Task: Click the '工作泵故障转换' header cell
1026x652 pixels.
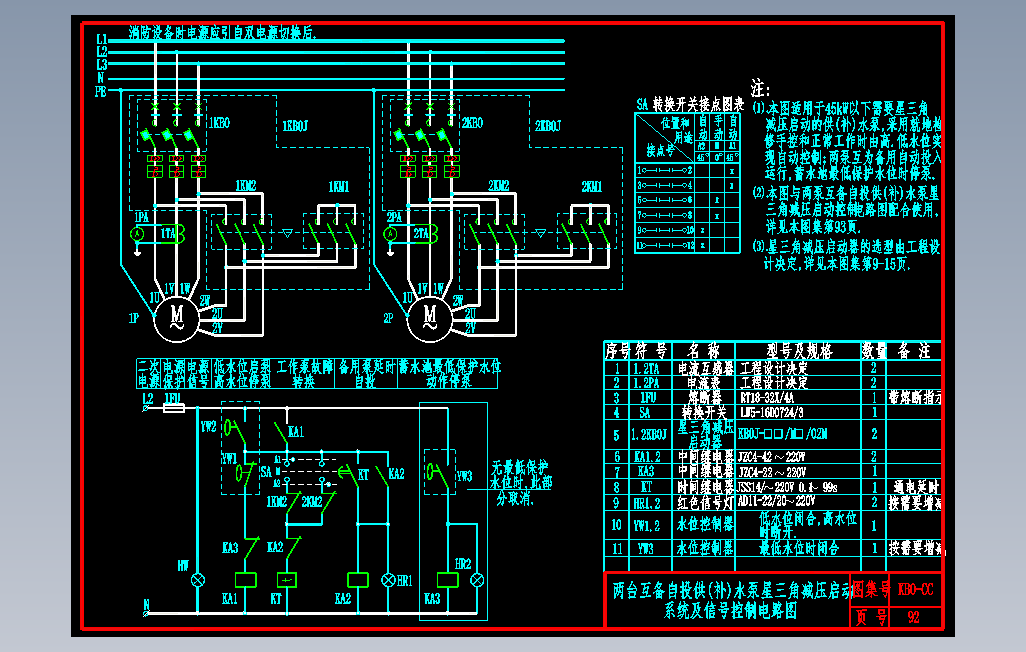Action: [304, 374]
